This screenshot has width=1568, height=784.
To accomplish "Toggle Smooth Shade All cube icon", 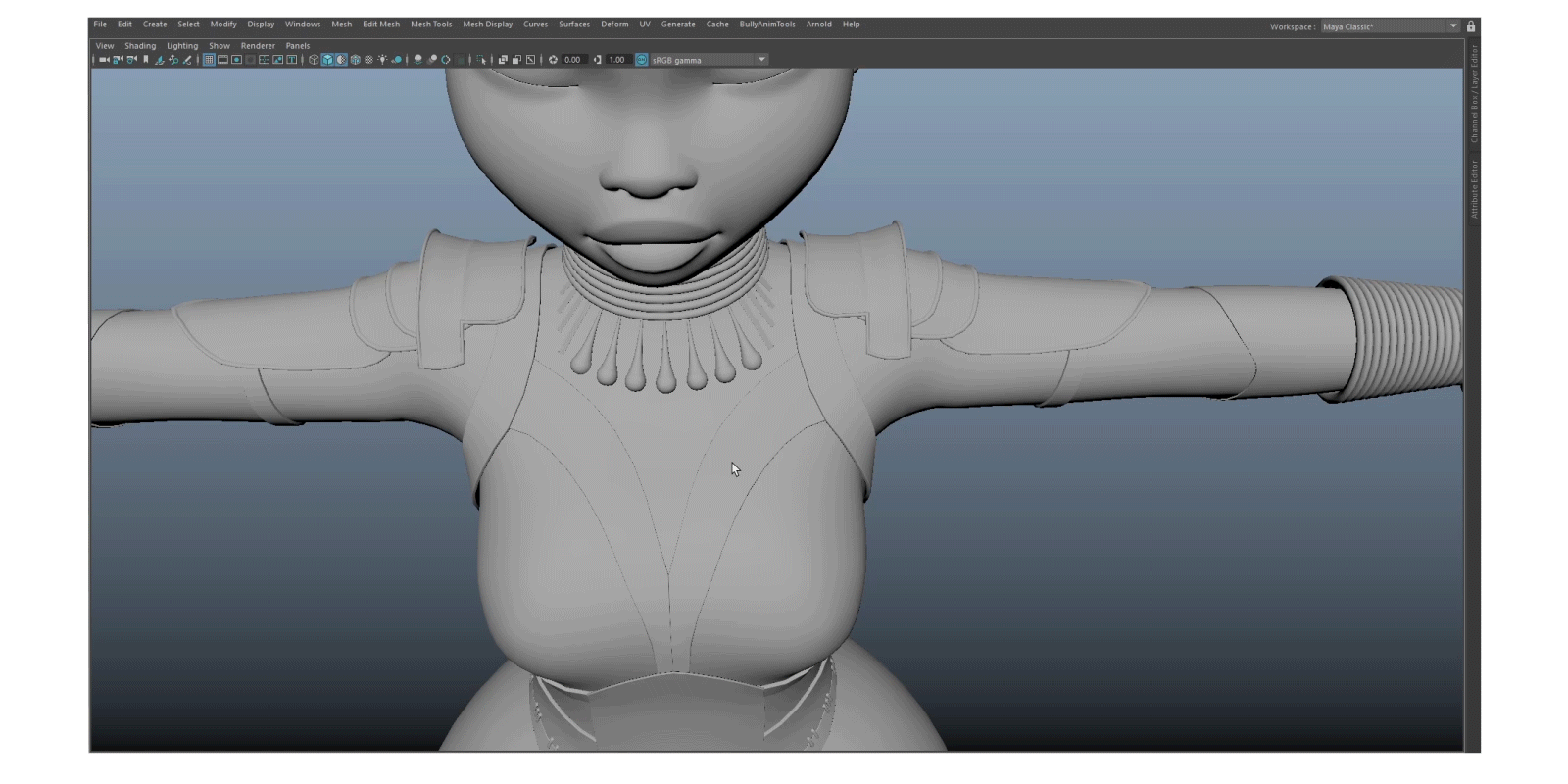I will 327,60.
